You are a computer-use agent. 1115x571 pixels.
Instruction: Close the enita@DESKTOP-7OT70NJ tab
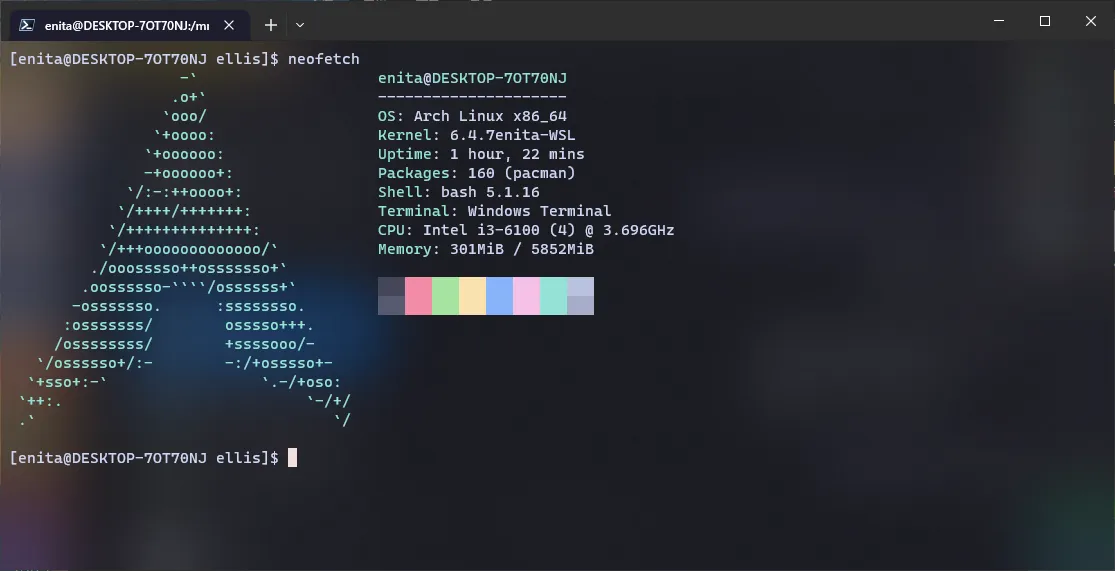point(229,25)
